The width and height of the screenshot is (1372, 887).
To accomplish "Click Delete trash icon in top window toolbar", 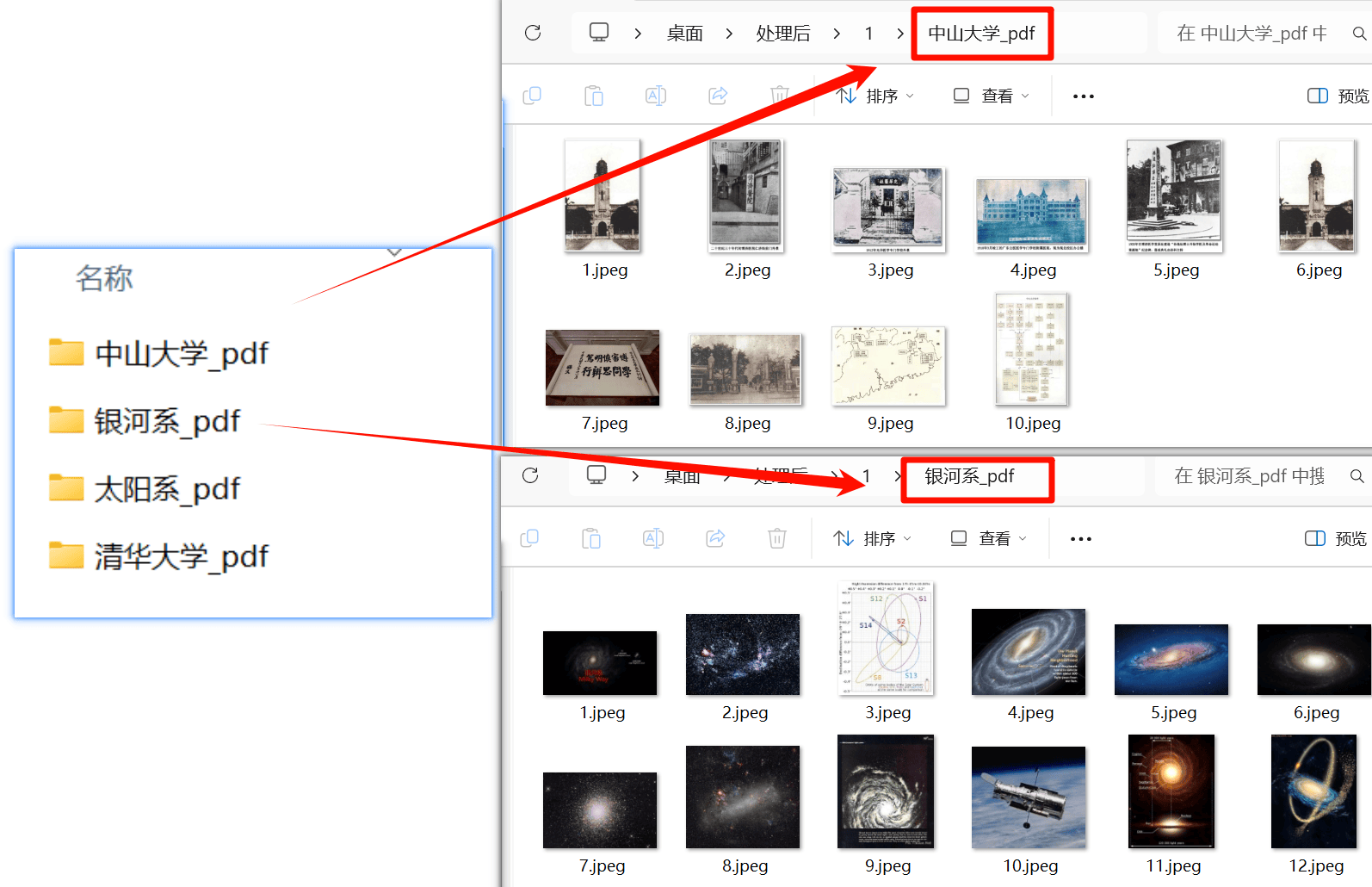I will click(x=780, y=96).
